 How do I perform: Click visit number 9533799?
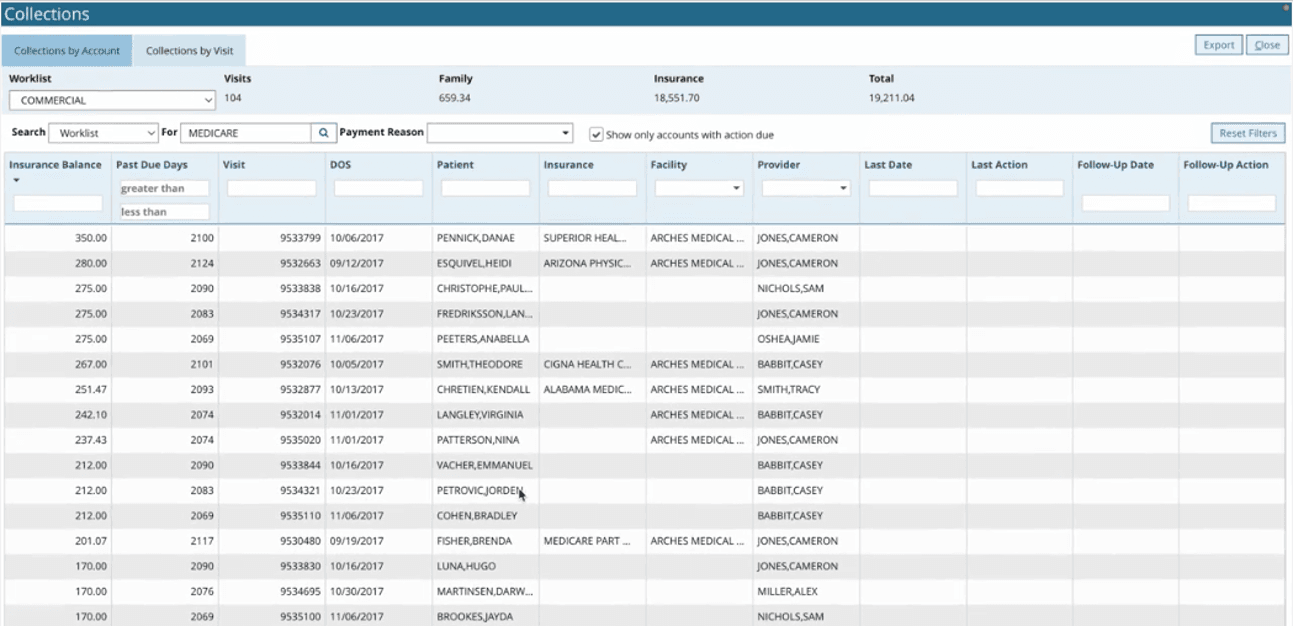pyautogui.click(x=300, y=238)
